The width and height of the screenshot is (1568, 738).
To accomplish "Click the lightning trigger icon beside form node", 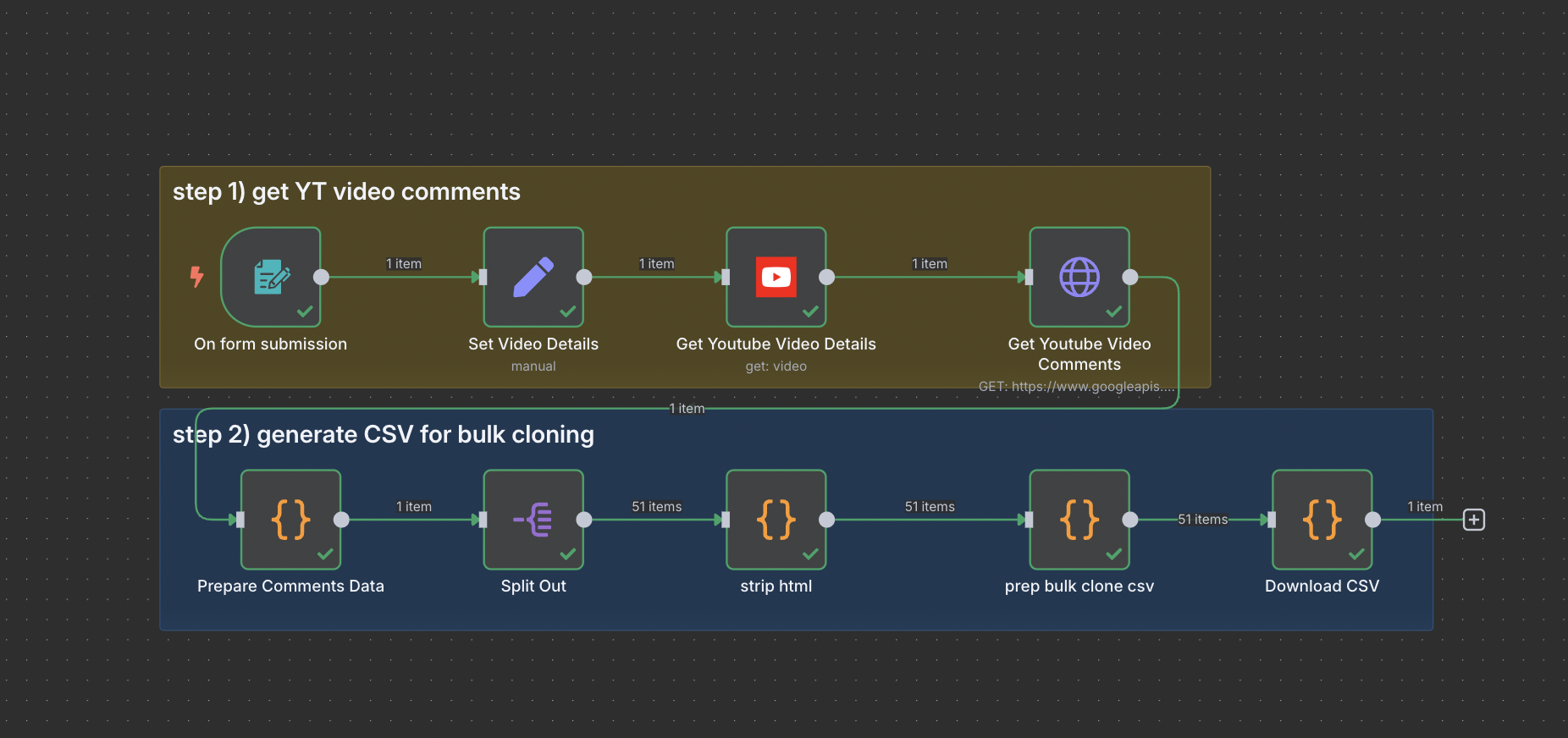I will [x=196, y=277].
